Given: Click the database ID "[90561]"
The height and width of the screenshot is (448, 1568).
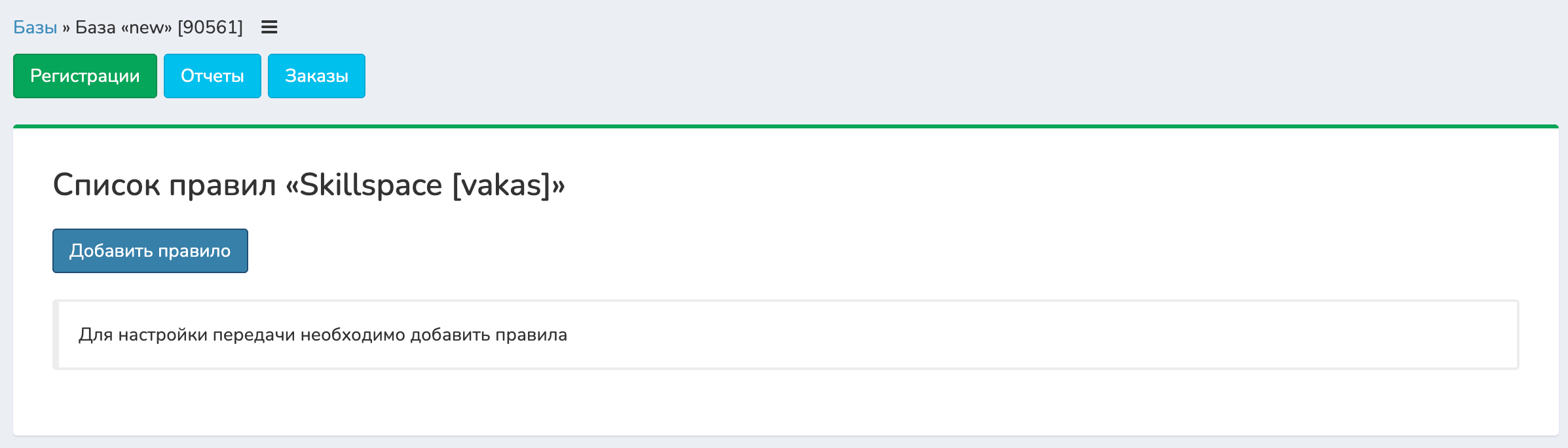Looking at the screenshot, I should pos(210,28).
